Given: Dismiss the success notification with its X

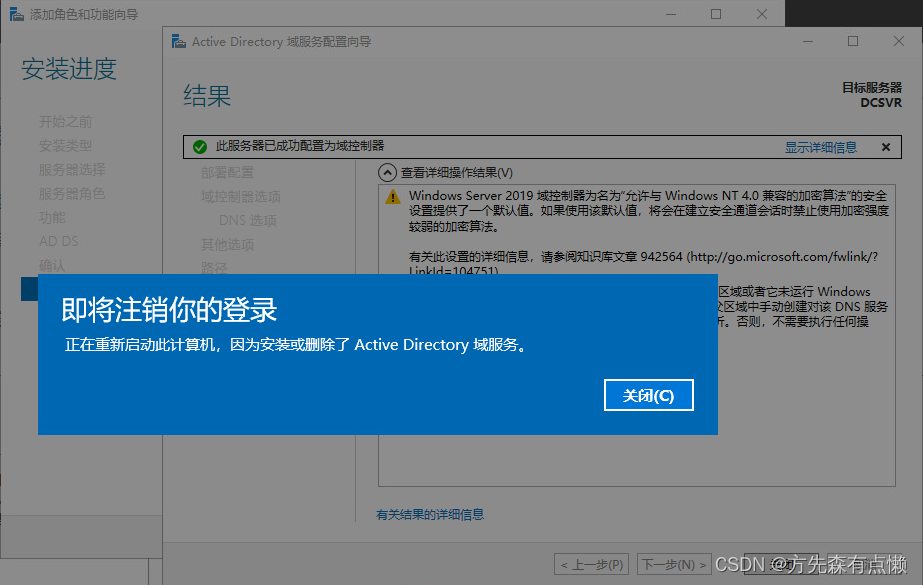Looking at the screenshot, I should pyautogui.click(x=886, y=147).
